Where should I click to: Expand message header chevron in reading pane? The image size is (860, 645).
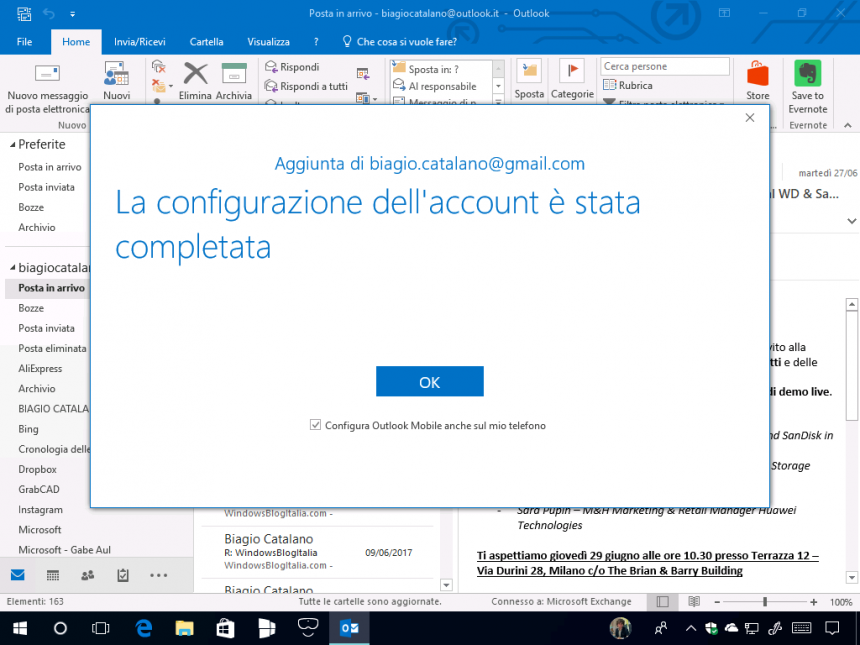point(852,221)
